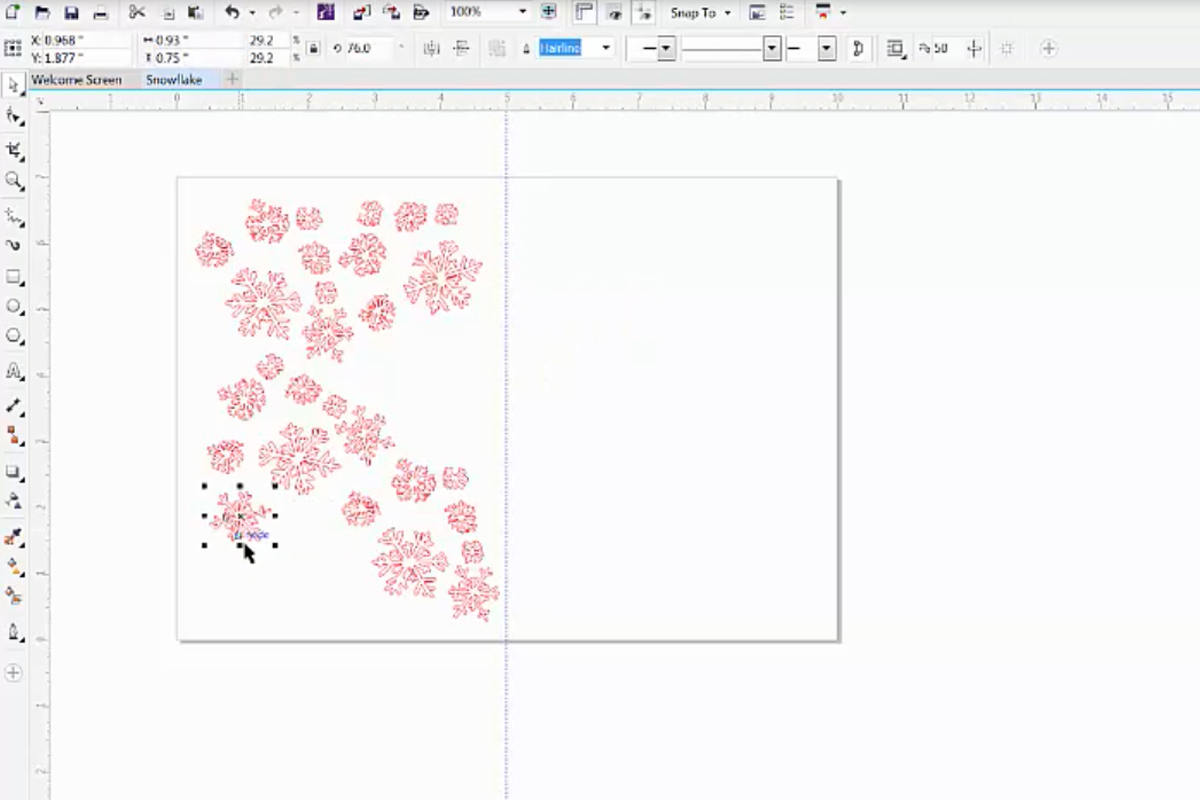Choose the Ellipse tool

tap(14, 307)
